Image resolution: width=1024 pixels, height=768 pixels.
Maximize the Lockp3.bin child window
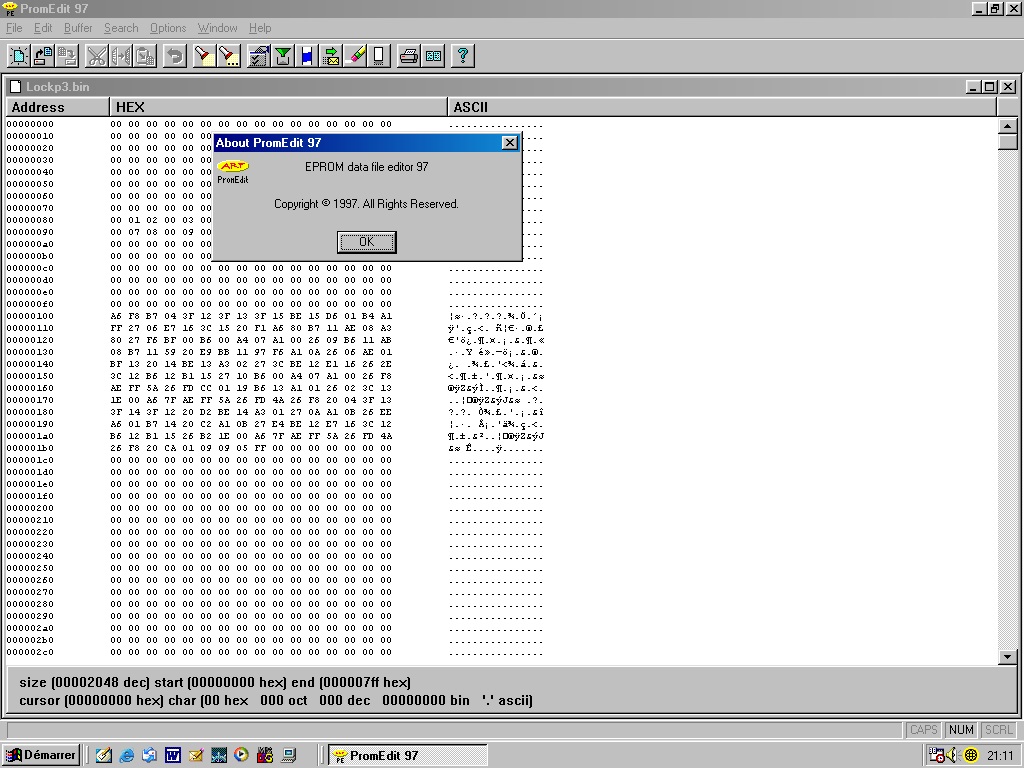[990, 87]
